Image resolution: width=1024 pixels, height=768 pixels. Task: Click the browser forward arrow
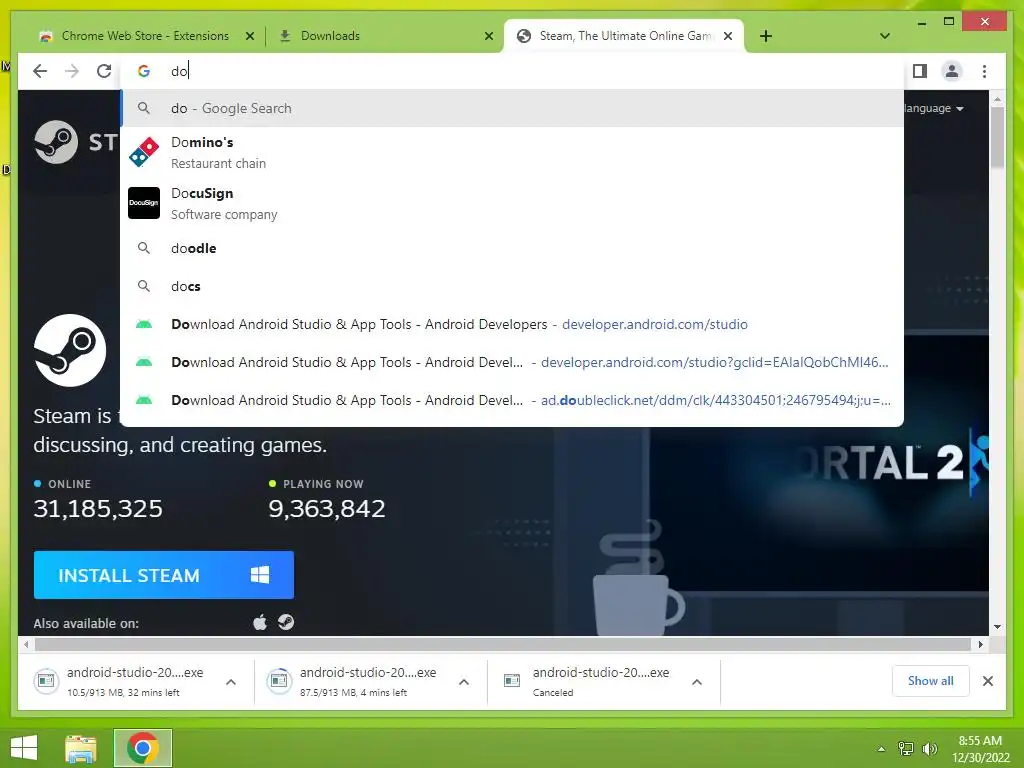pyautogui.click(x=72, y=71)
